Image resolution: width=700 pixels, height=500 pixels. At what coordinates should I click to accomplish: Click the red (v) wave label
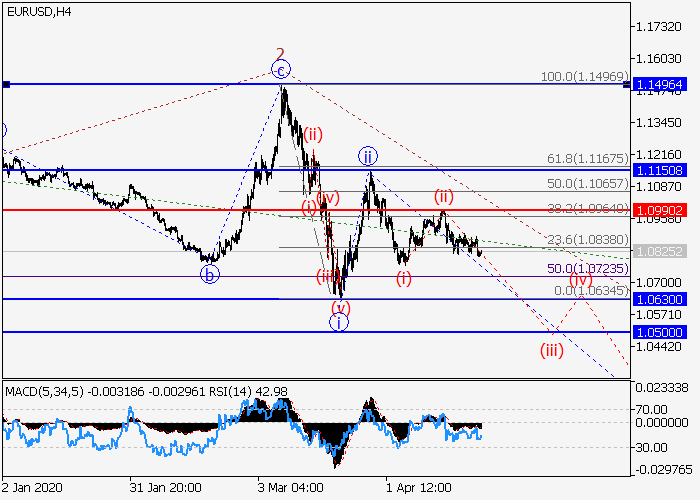(341, 307)
